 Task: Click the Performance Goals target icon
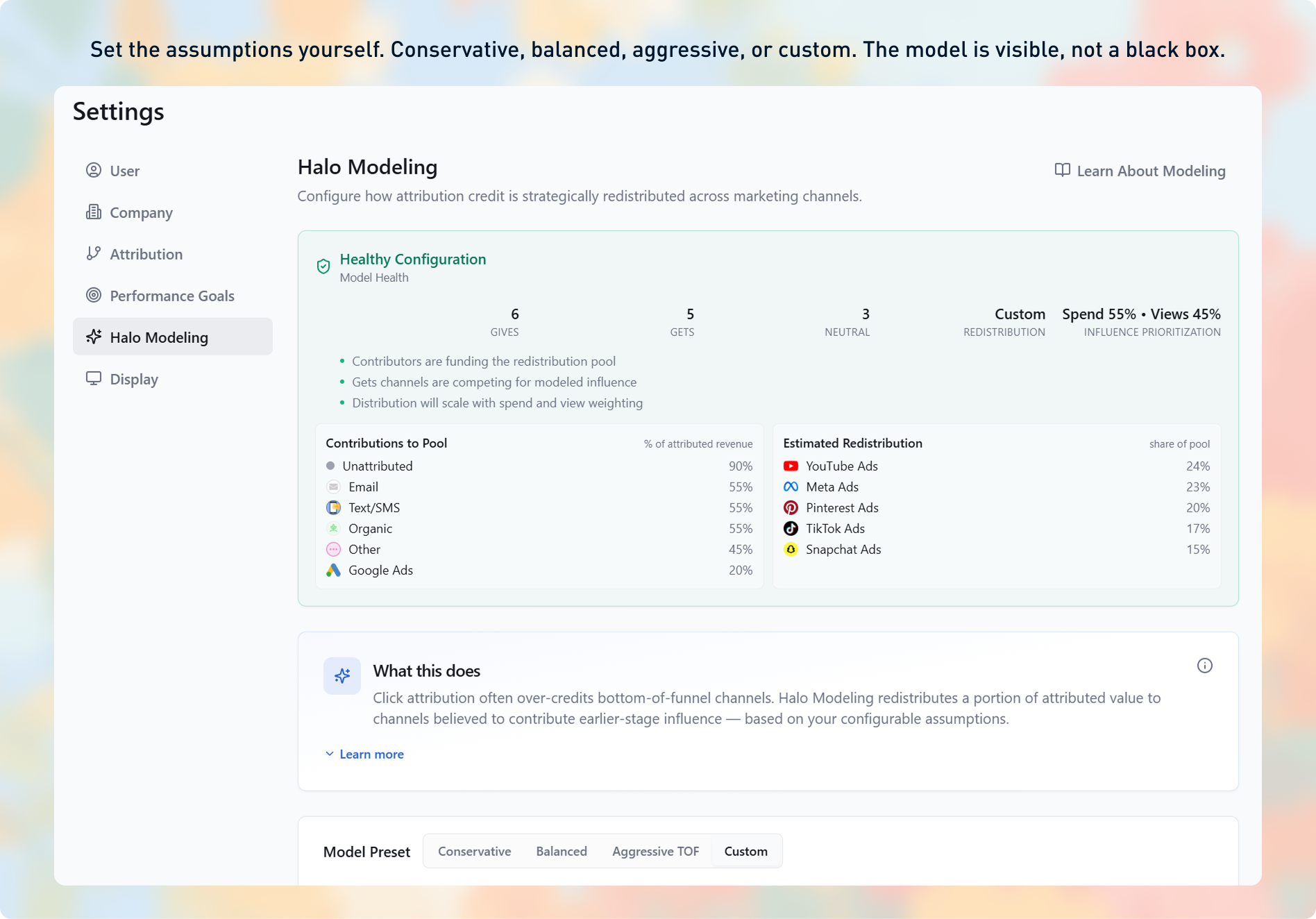(94, 295)
